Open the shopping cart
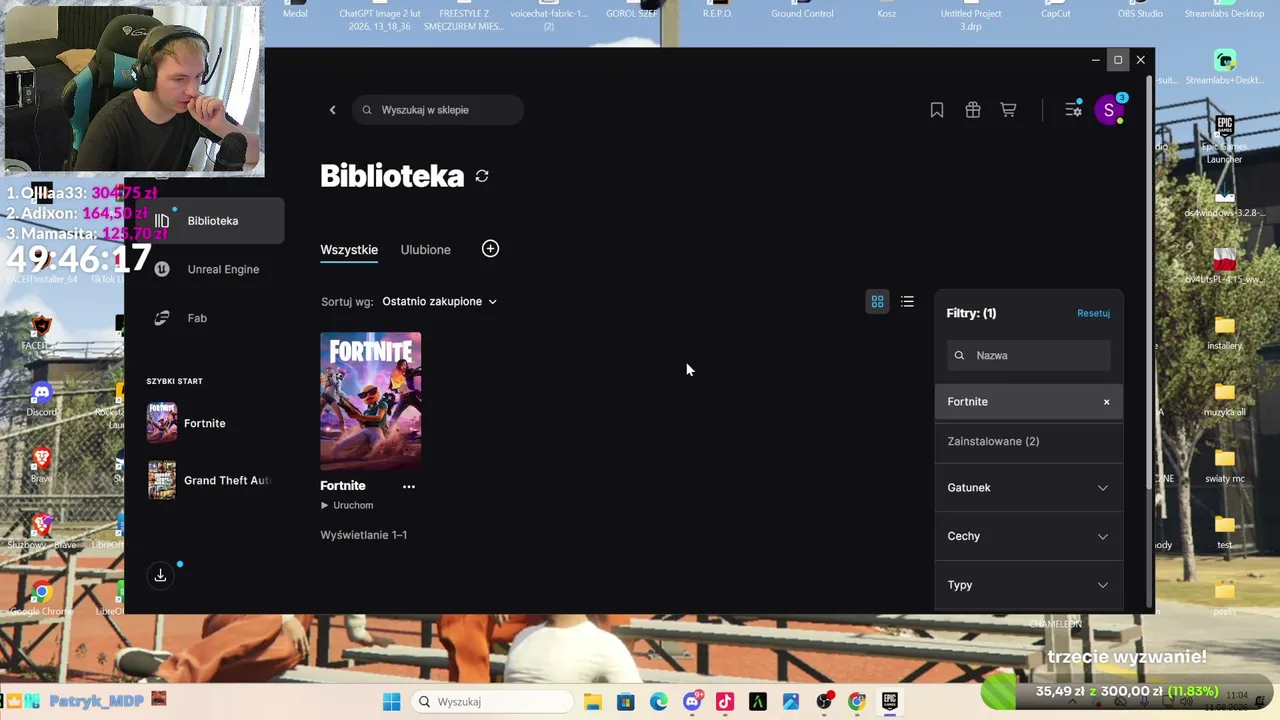1280x720 pixels. pyautogui.click(x=1008, y=110)
